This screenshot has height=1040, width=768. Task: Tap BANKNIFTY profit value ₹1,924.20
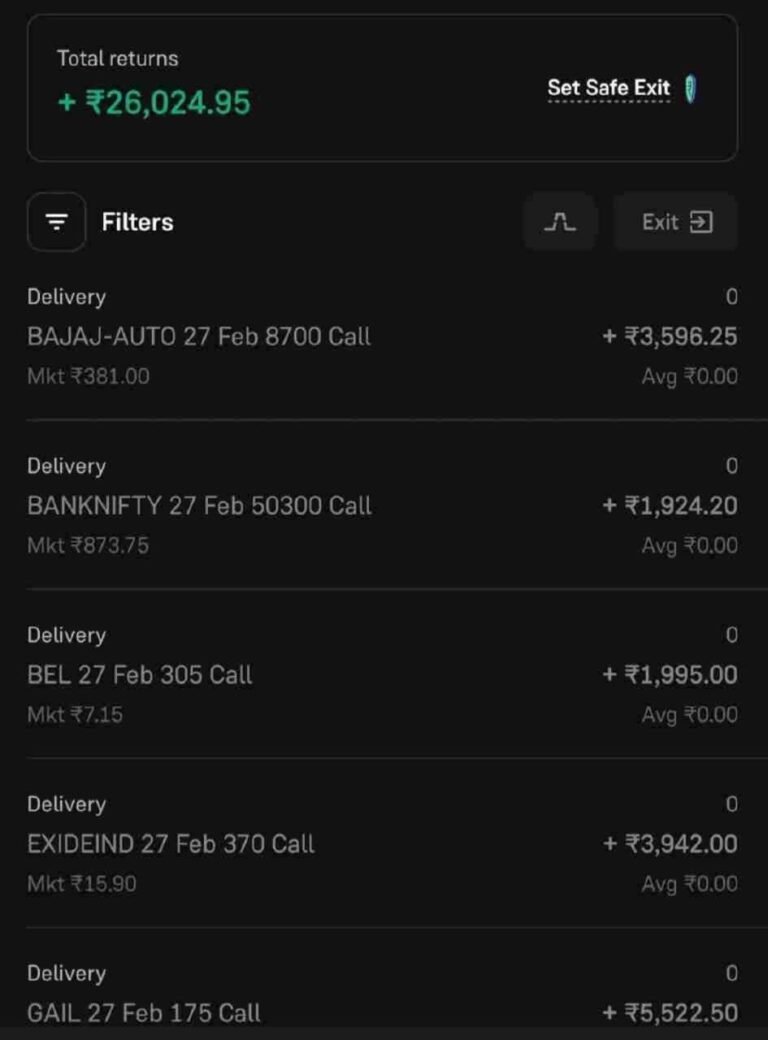coord(670,505)
